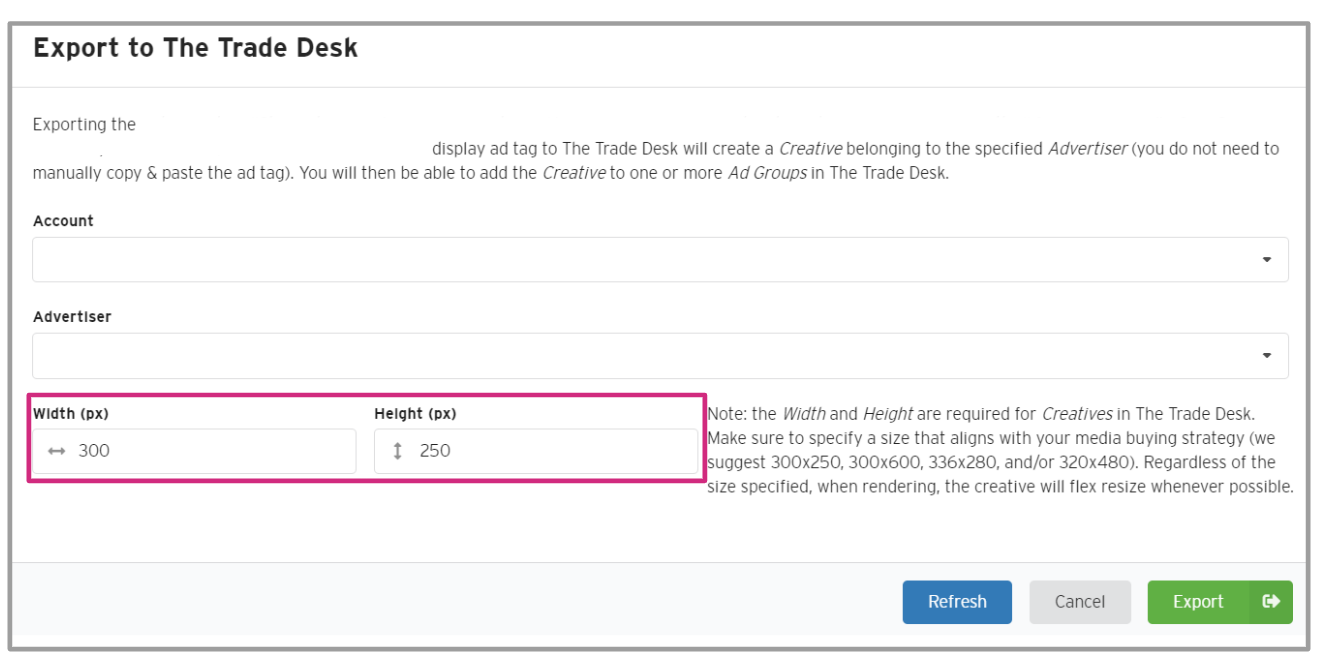Click the Width (px) label
The image size is (1321, 660).
click(71, 413)
